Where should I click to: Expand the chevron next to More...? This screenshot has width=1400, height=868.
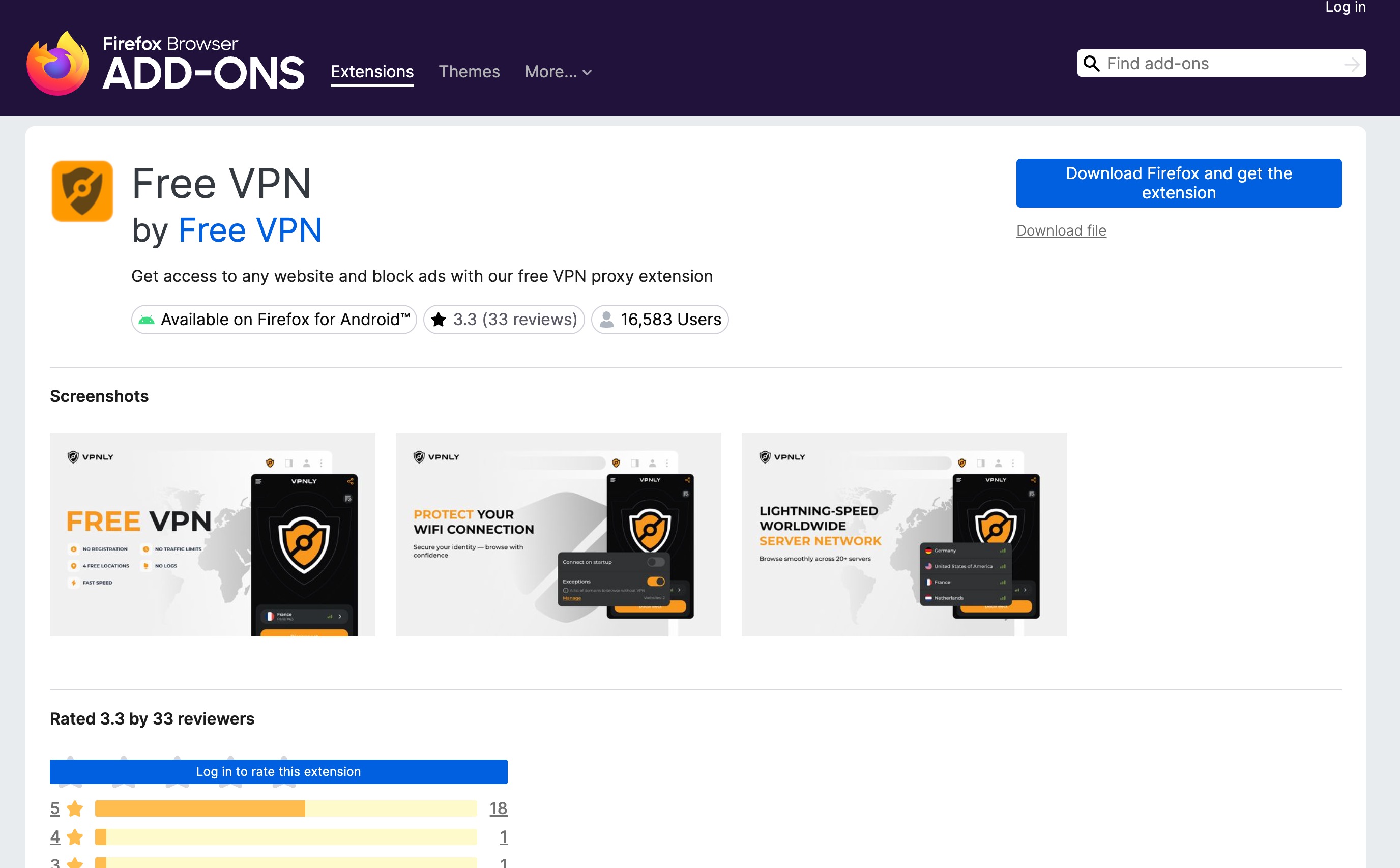tap(588, 73)
